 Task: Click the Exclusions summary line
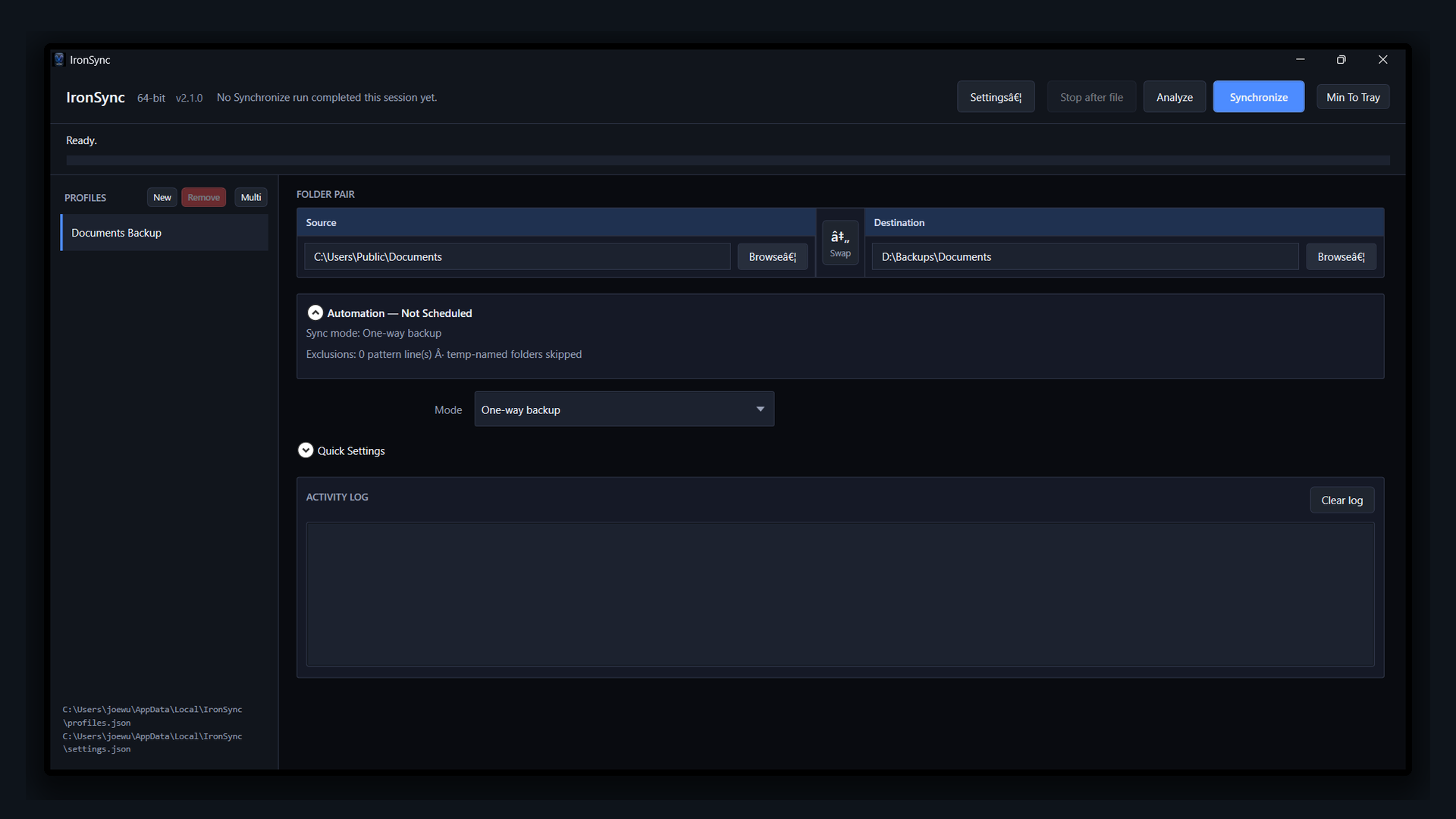(444, 354)
